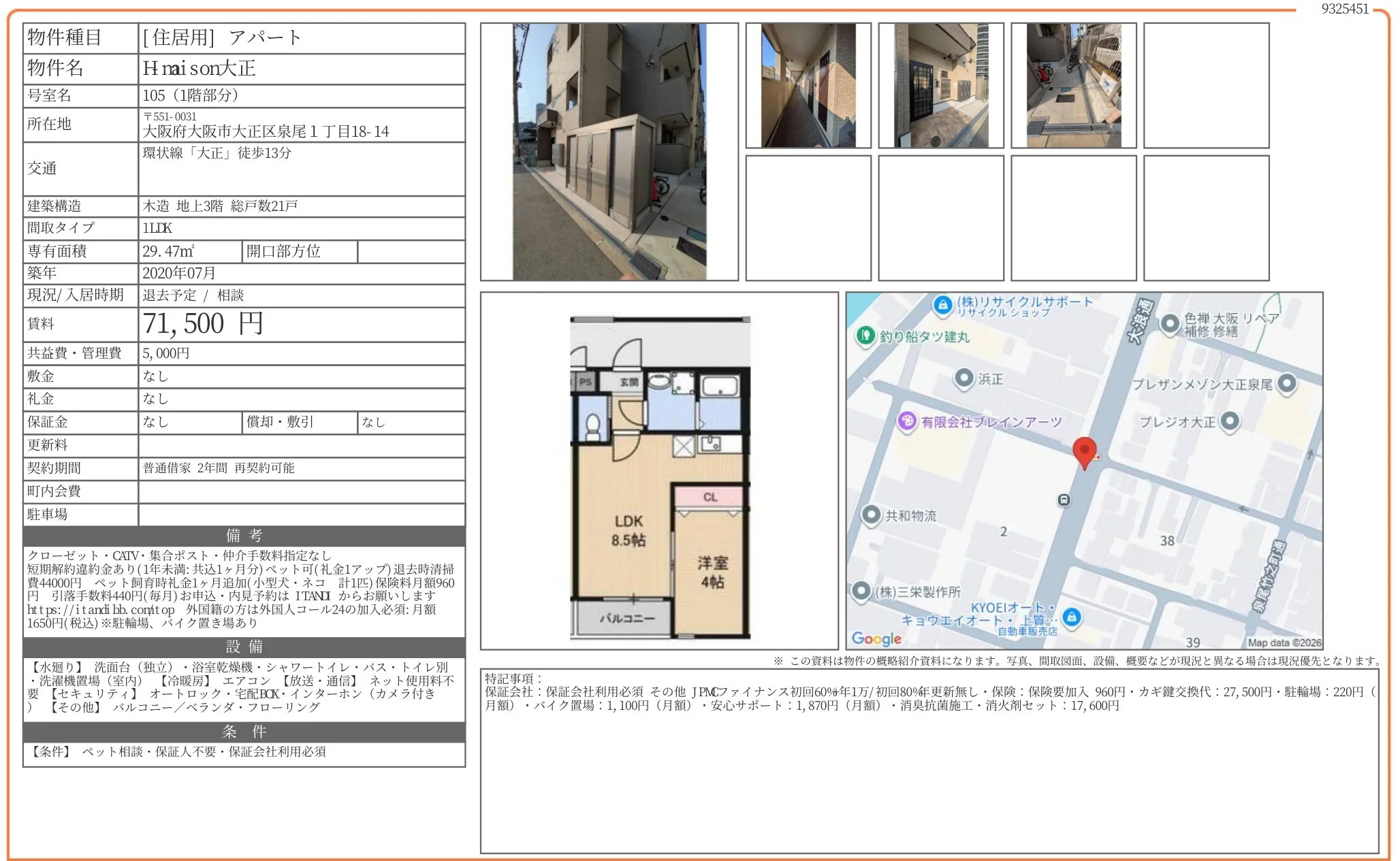Click the プレザンメゾン大正泉尾 map marker
Viewport: 1400px width, 861px height.
[1287, 384]
